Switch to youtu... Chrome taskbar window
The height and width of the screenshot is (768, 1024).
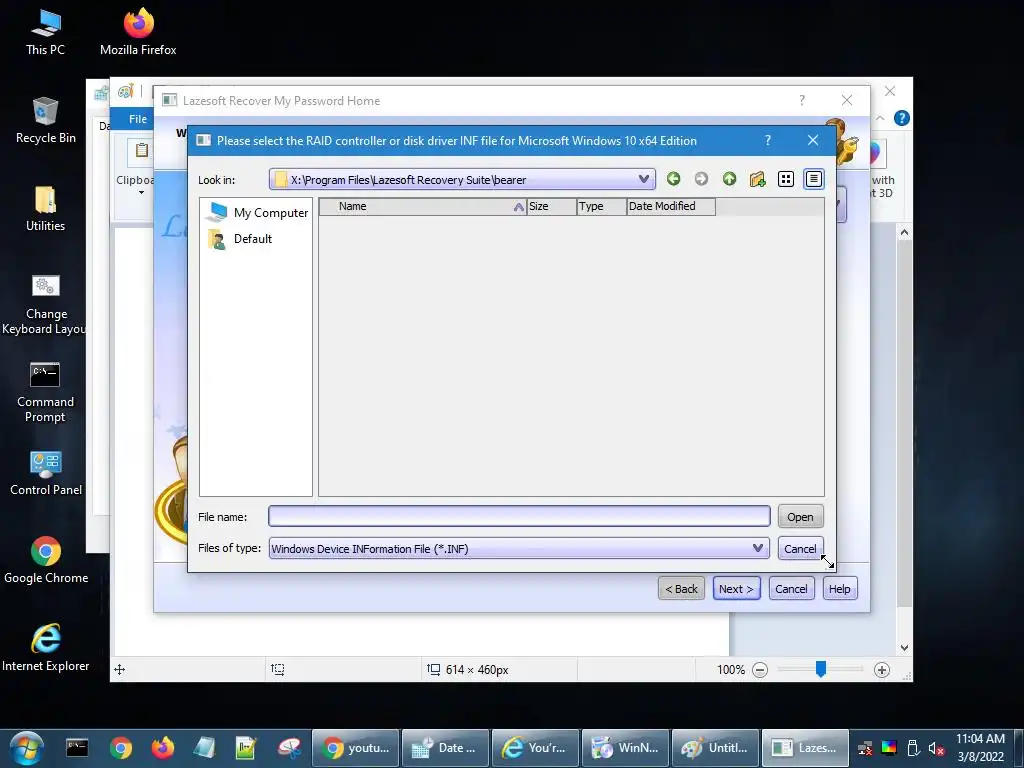coord(356,748)
